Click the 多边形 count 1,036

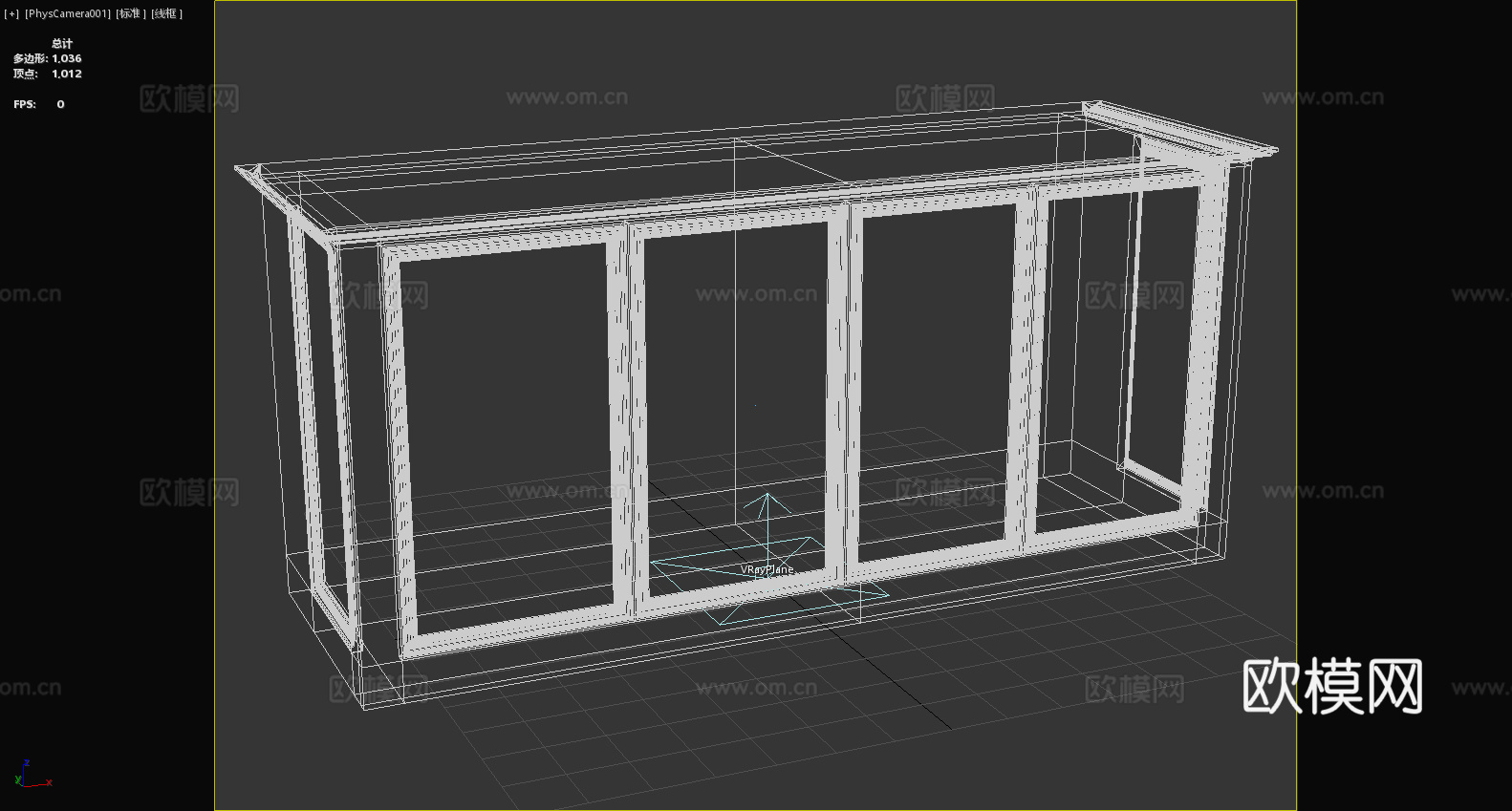click(x=67, y=58)
